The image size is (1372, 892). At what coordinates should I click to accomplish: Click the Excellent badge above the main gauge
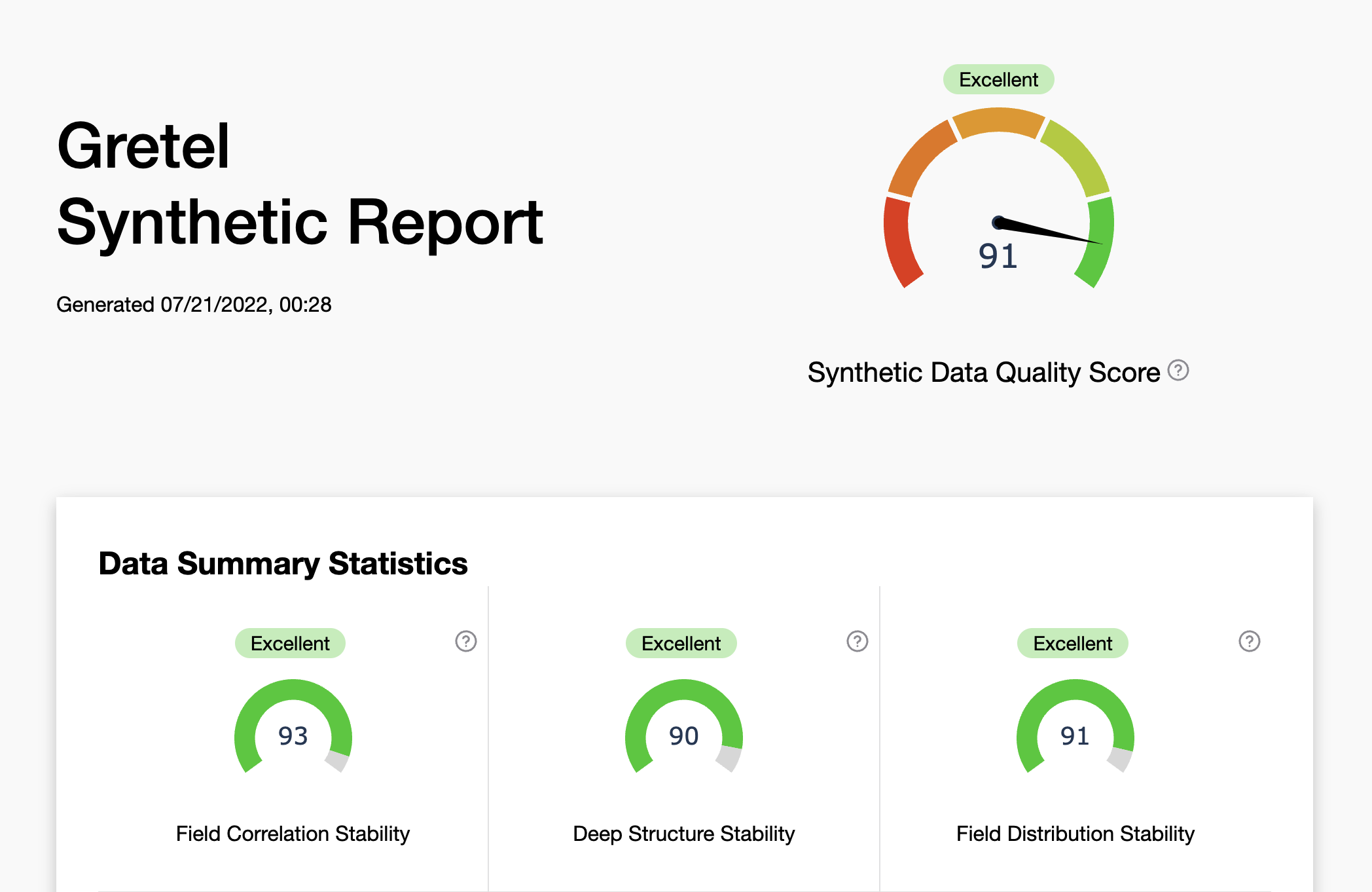point(998,79)
